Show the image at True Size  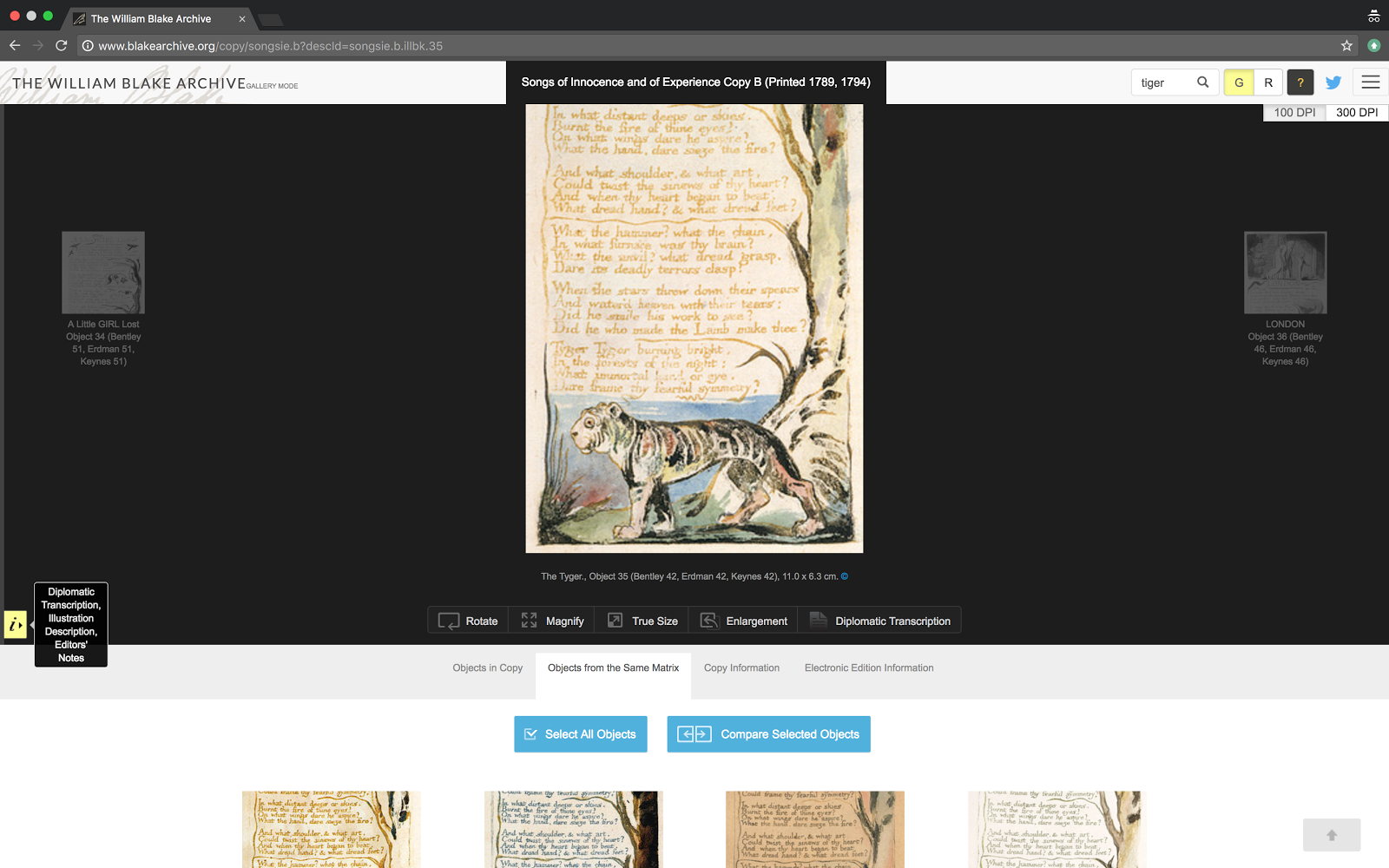642,621
